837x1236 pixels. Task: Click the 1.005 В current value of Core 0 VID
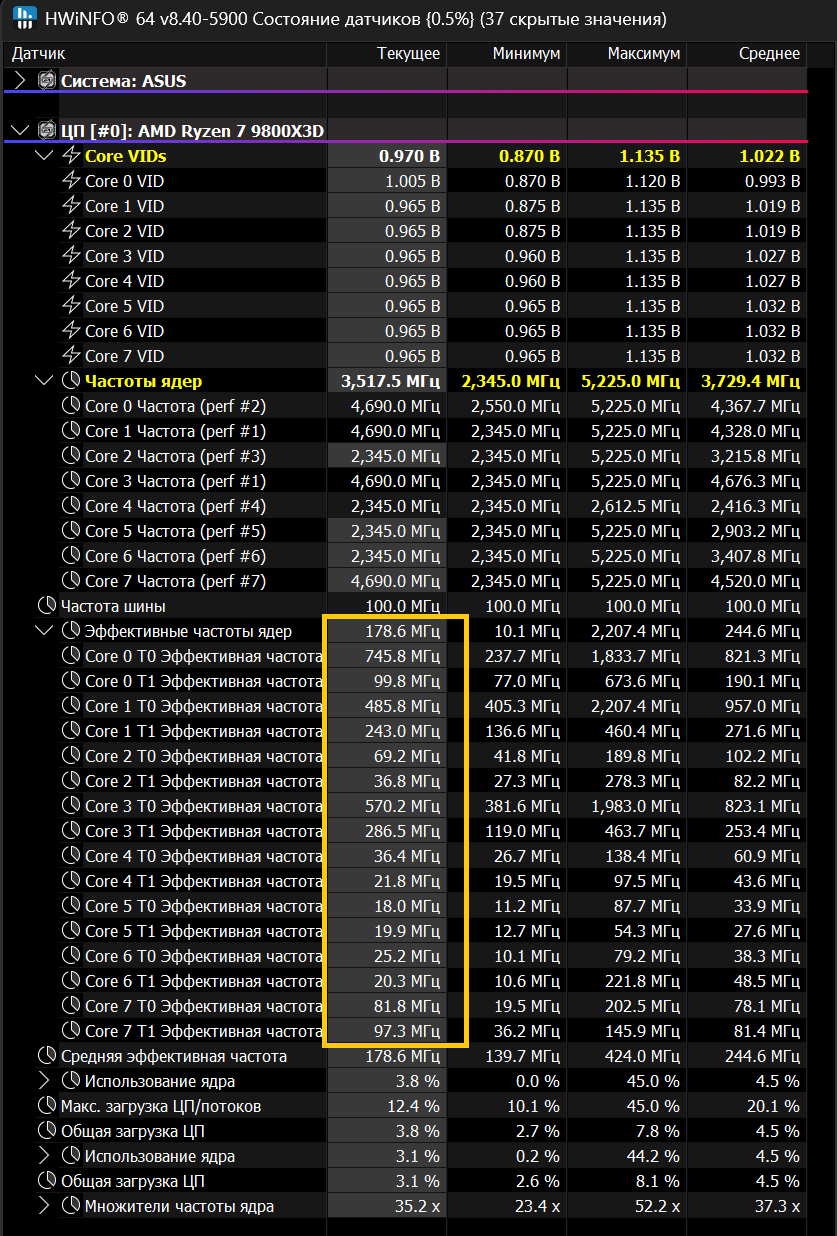click(x=412, y=180)
